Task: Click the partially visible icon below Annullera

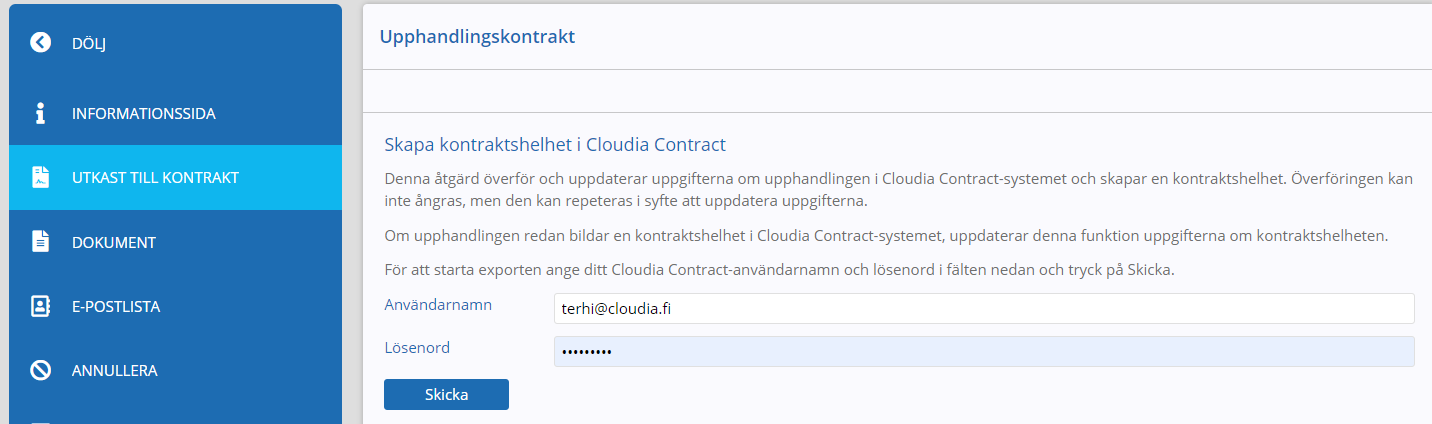Action: [x=40, y=421]
